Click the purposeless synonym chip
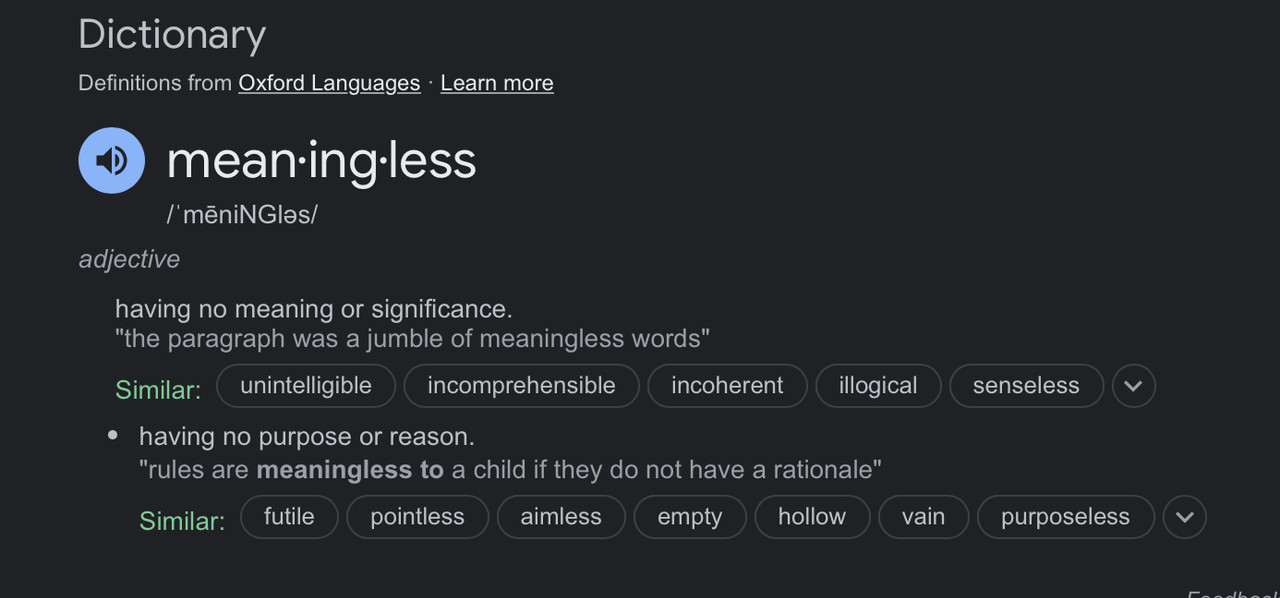 tap(1065, 517)
